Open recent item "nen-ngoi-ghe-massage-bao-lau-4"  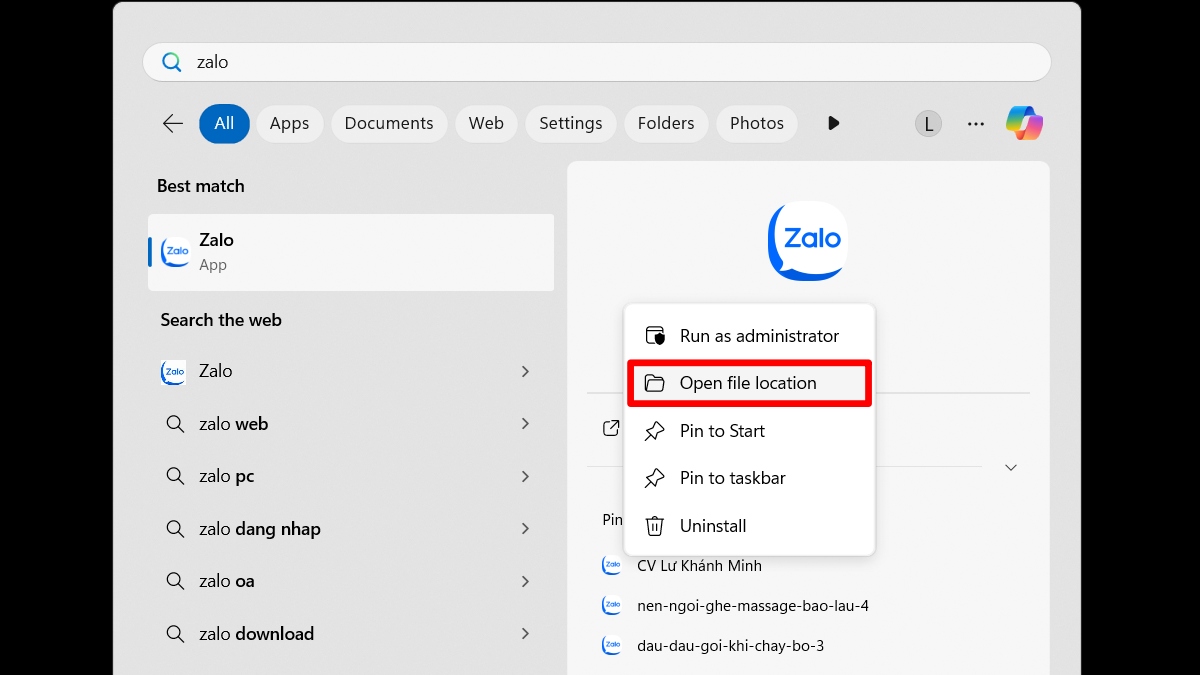tap(753, 606)
